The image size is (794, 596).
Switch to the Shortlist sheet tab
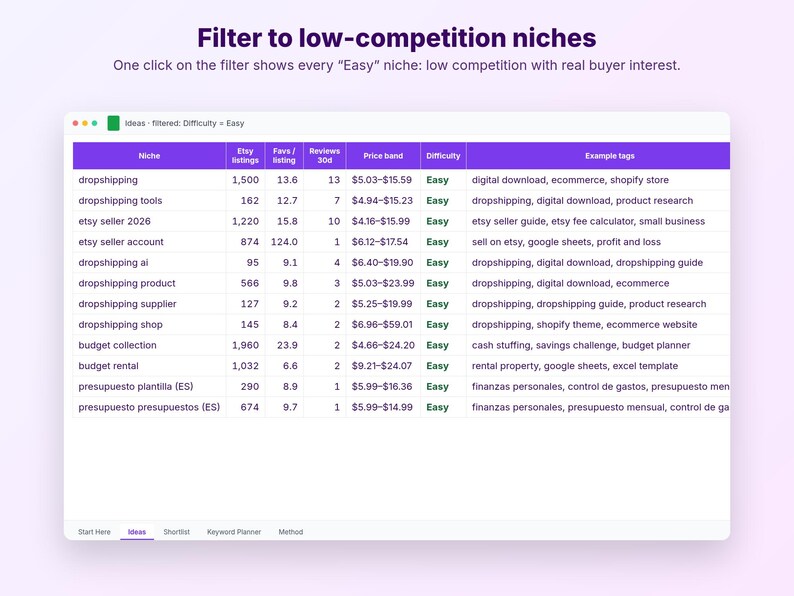coord(176,532)
